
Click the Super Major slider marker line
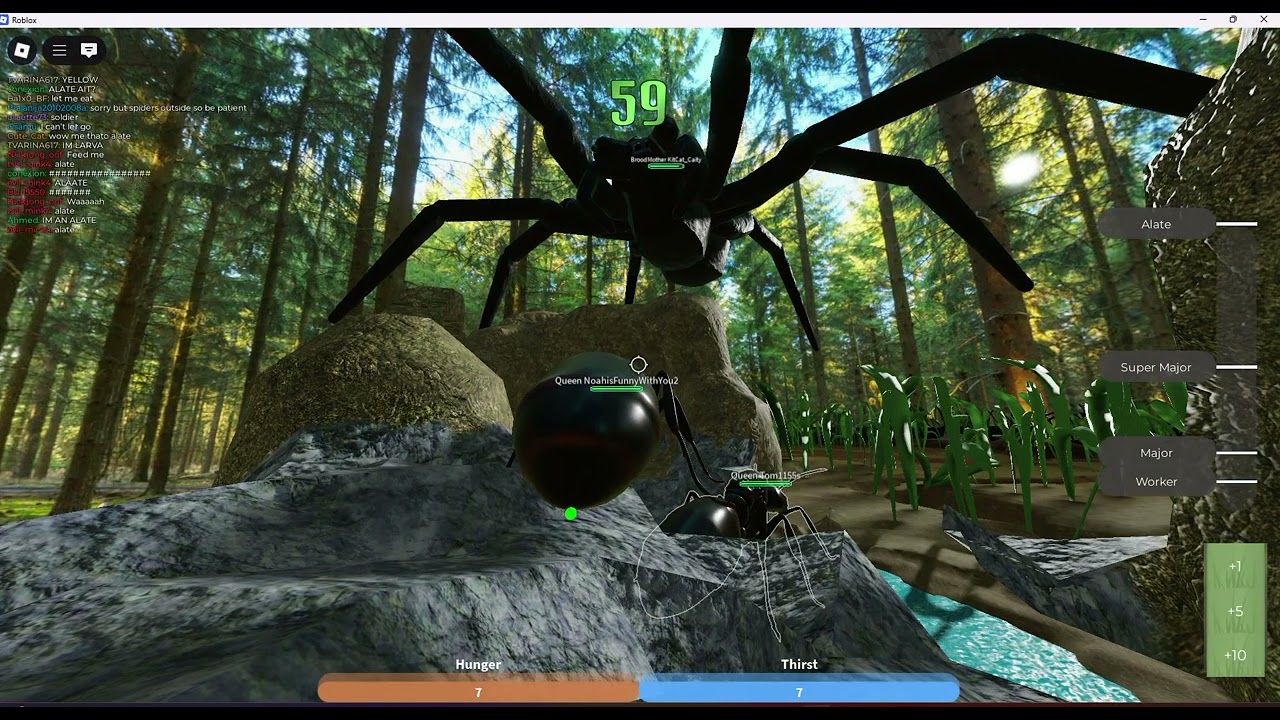click(x=1237, y=367)
